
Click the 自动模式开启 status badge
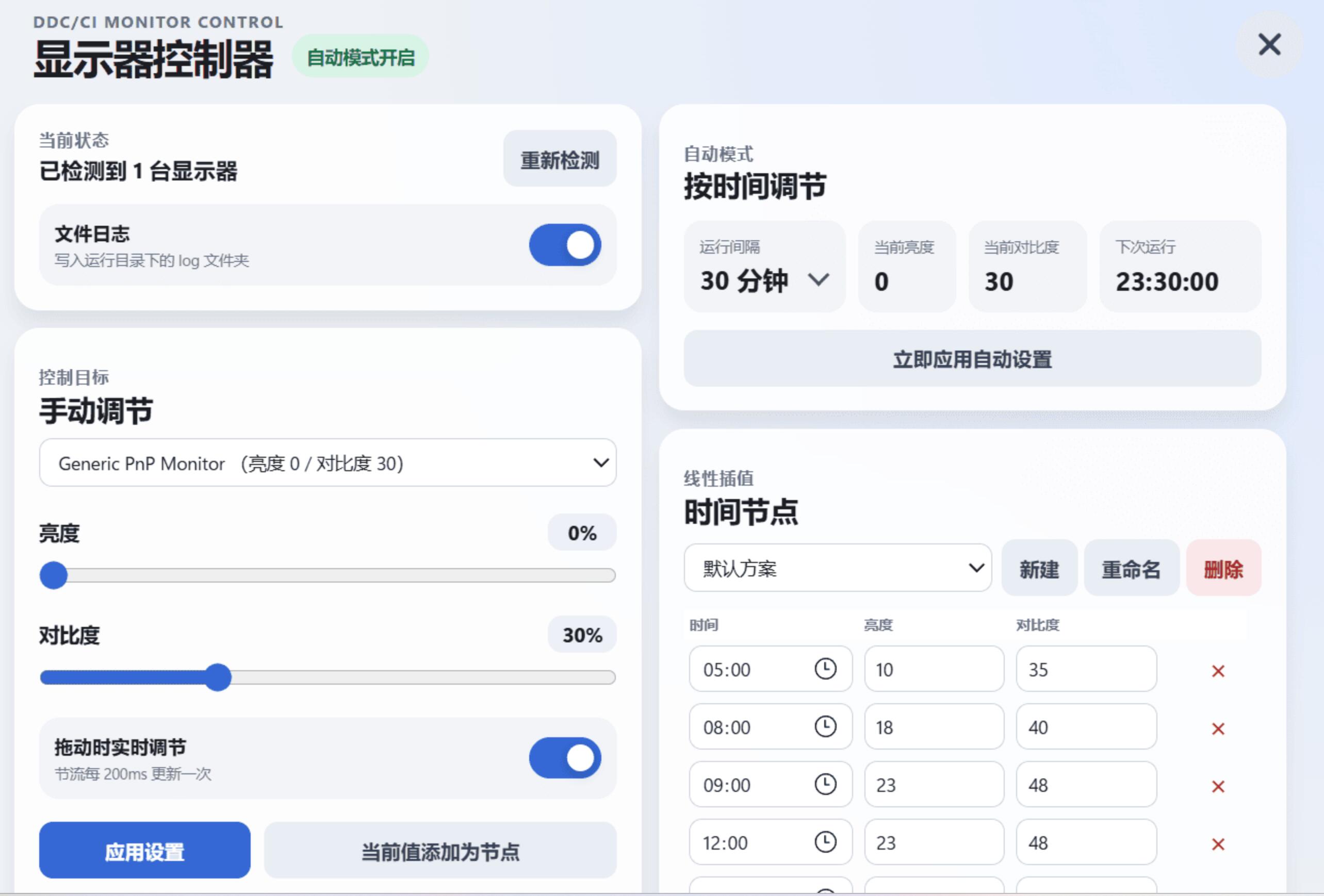pyautogui.click(x=360, y=57)
